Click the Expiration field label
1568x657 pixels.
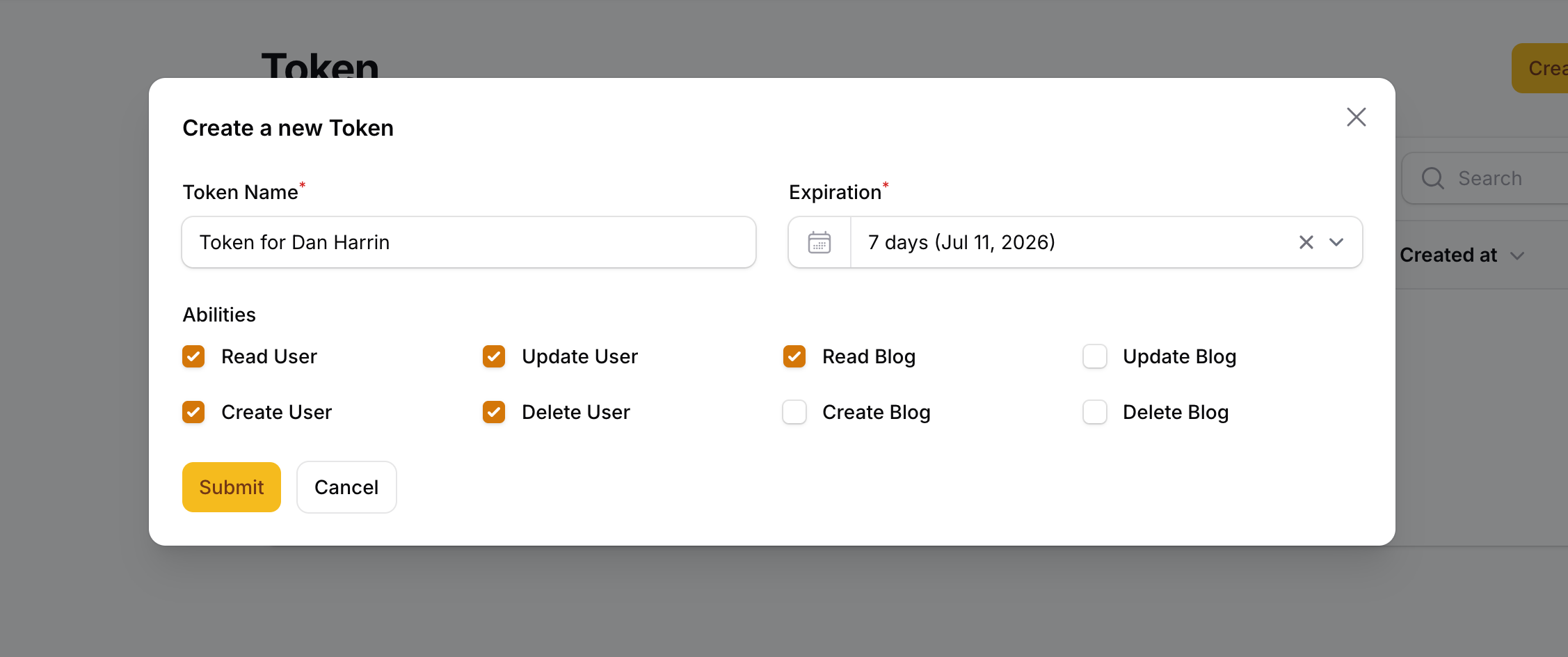(x=835, y=192)
